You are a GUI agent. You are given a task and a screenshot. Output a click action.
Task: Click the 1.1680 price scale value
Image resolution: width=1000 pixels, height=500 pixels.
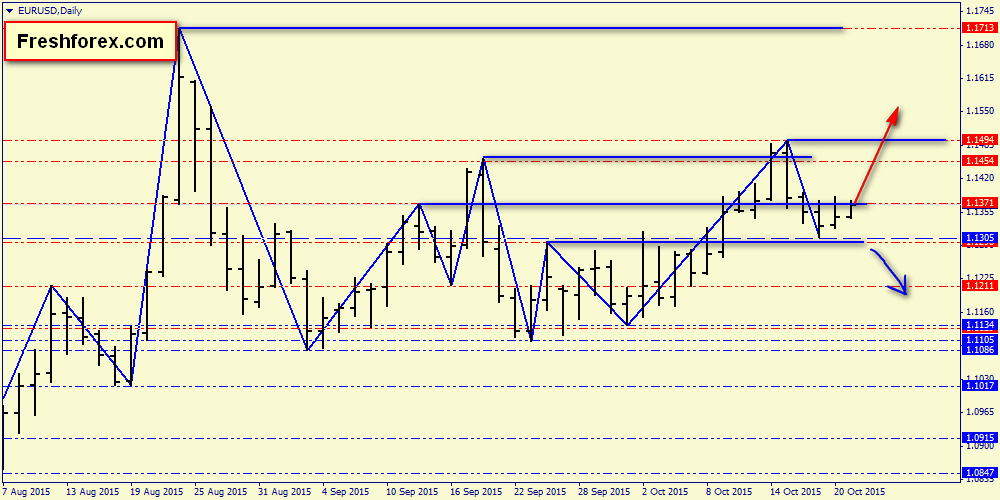981,45
